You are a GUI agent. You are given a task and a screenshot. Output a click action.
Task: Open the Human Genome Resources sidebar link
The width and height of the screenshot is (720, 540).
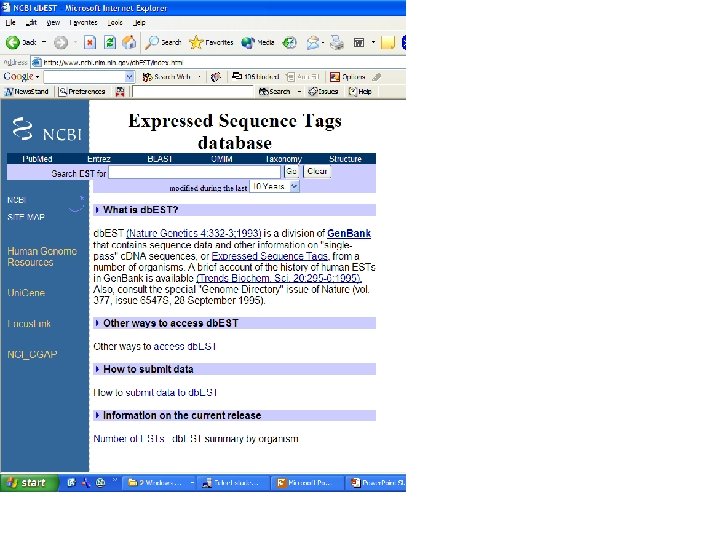coord(42,257)
